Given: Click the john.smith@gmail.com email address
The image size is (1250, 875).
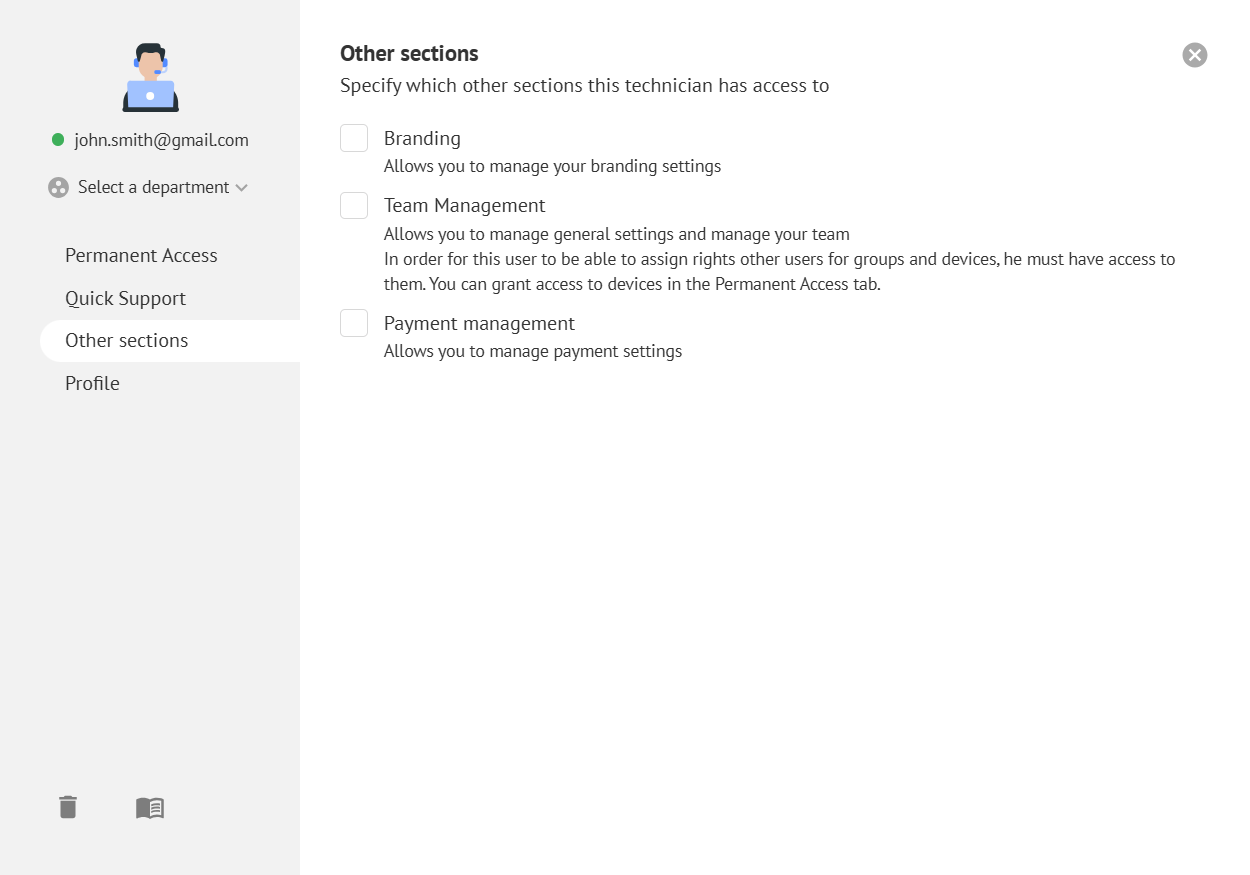Looking at the screenshot, I should pos(161,140).
